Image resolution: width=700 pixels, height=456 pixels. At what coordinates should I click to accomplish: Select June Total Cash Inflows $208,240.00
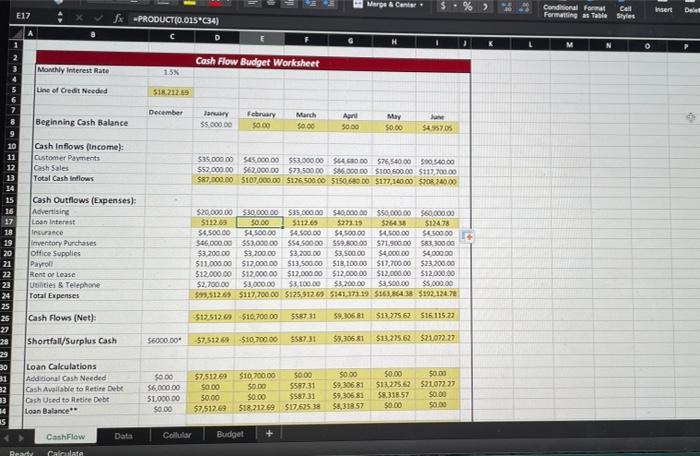tap(438, 182)
